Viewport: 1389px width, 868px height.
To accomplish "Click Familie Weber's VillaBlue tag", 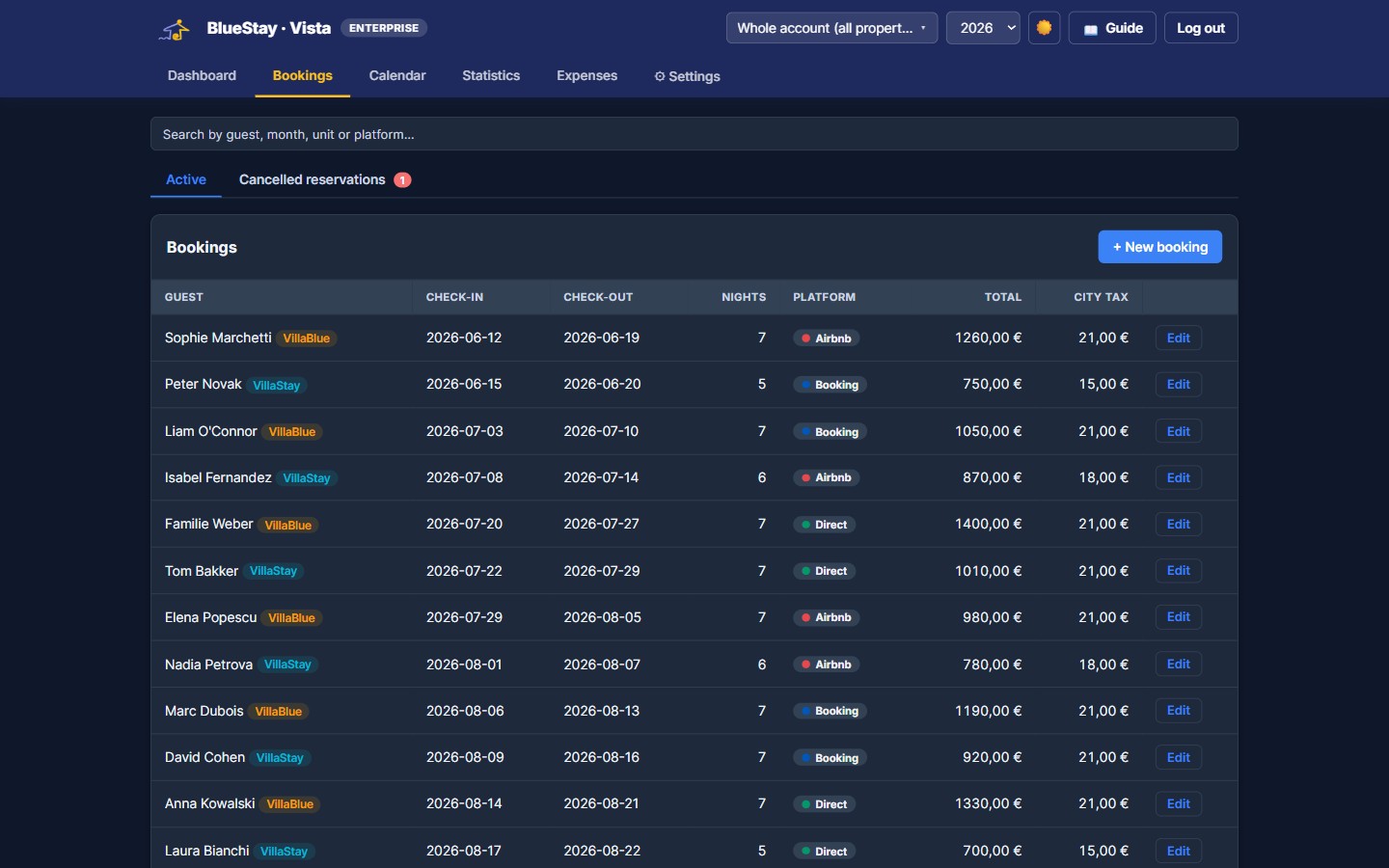I will 288,525.
